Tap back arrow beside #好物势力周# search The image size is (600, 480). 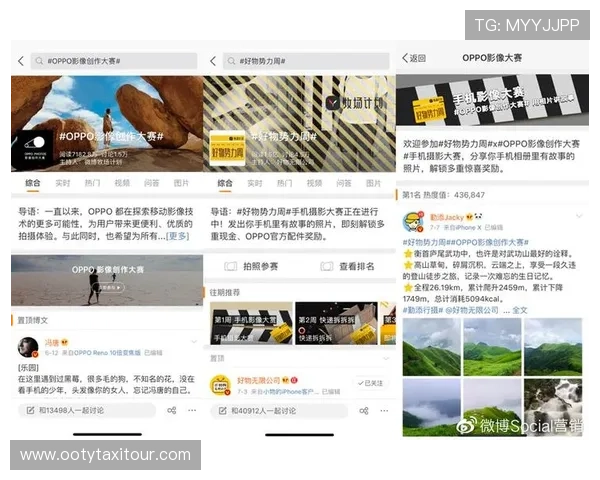214,61
